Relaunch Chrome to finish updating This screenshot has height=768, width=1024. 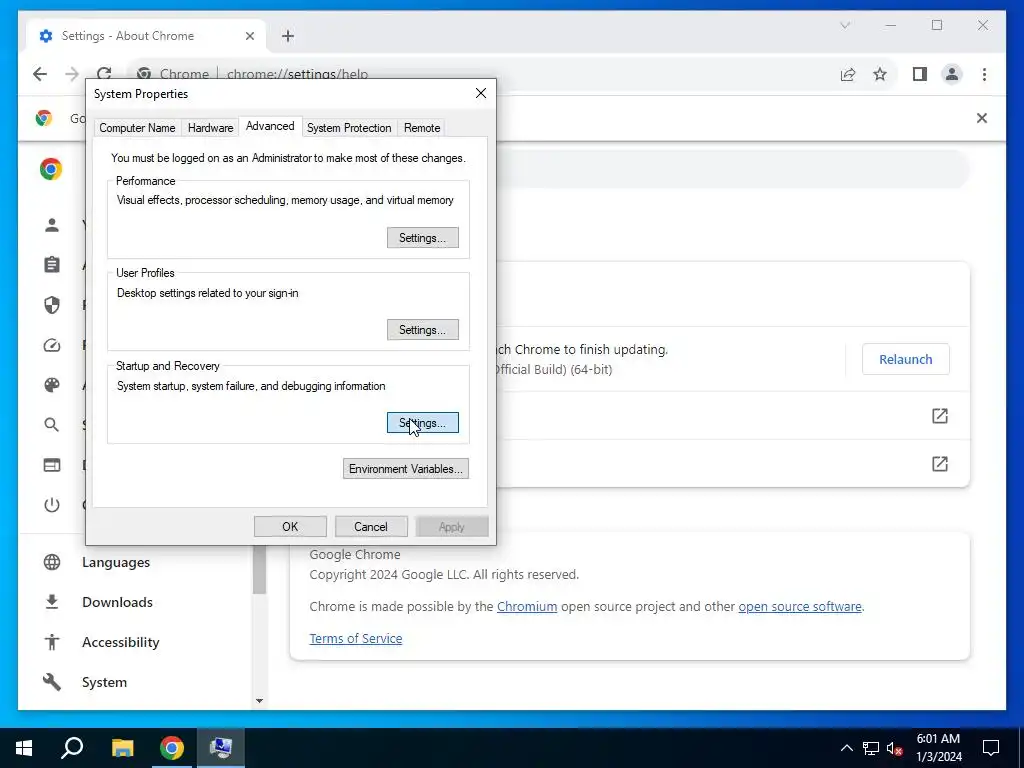(x=905, y=359)
